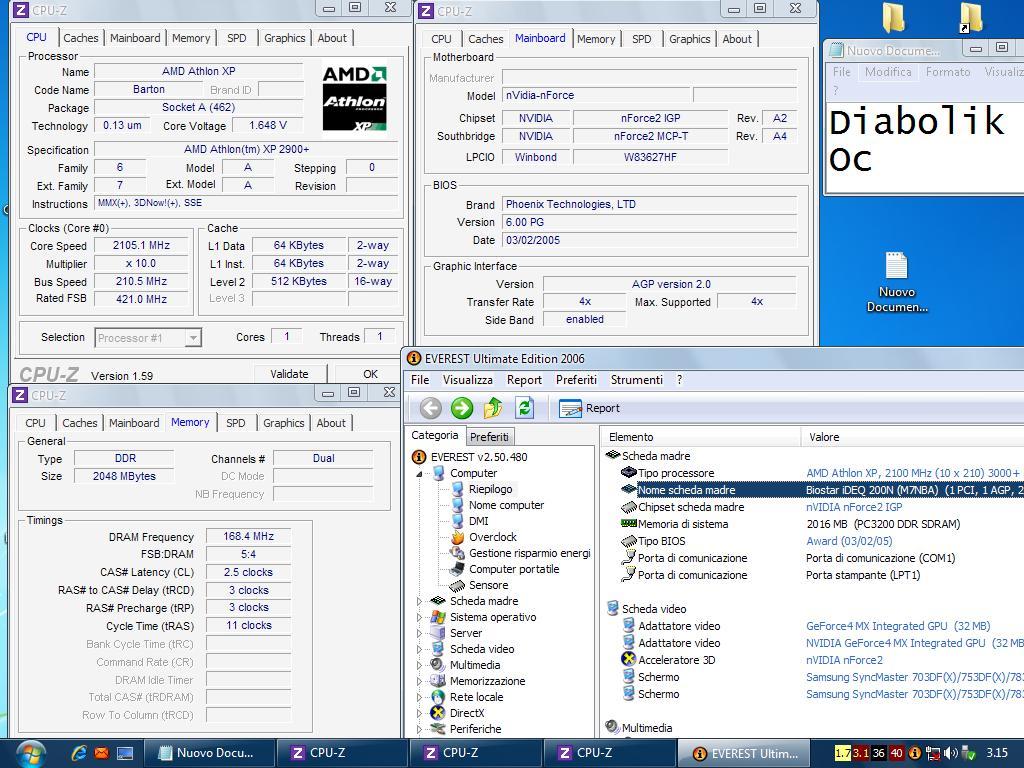Select Nome computer tree item
The width and height of the screenshot is (1024, 768).
506,505
